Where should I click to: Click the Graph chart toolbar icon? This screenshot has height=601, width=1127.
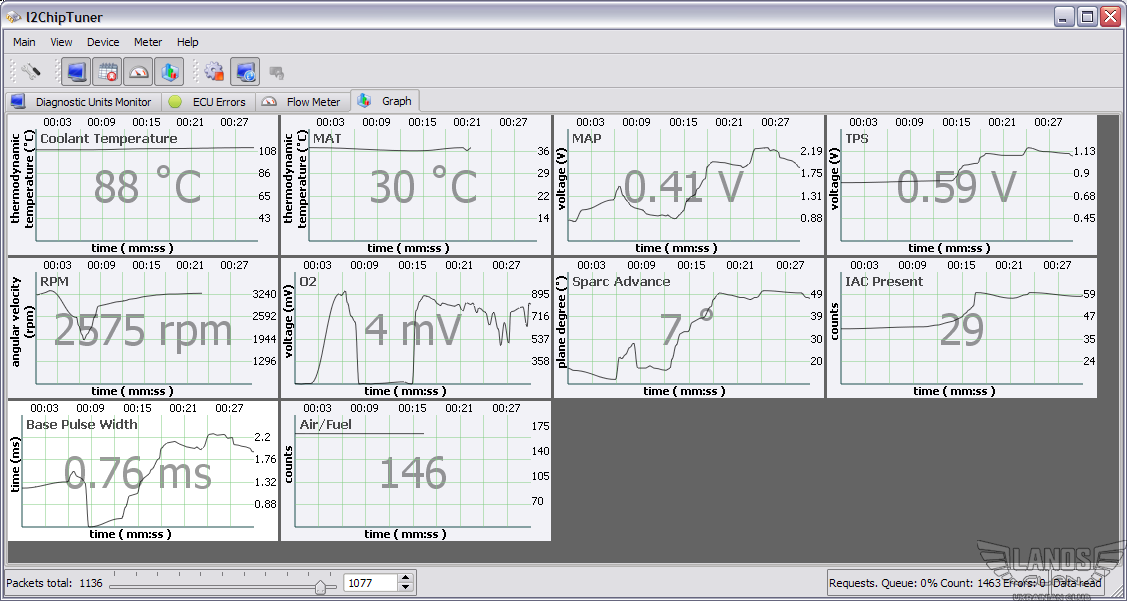coord(168,72)
